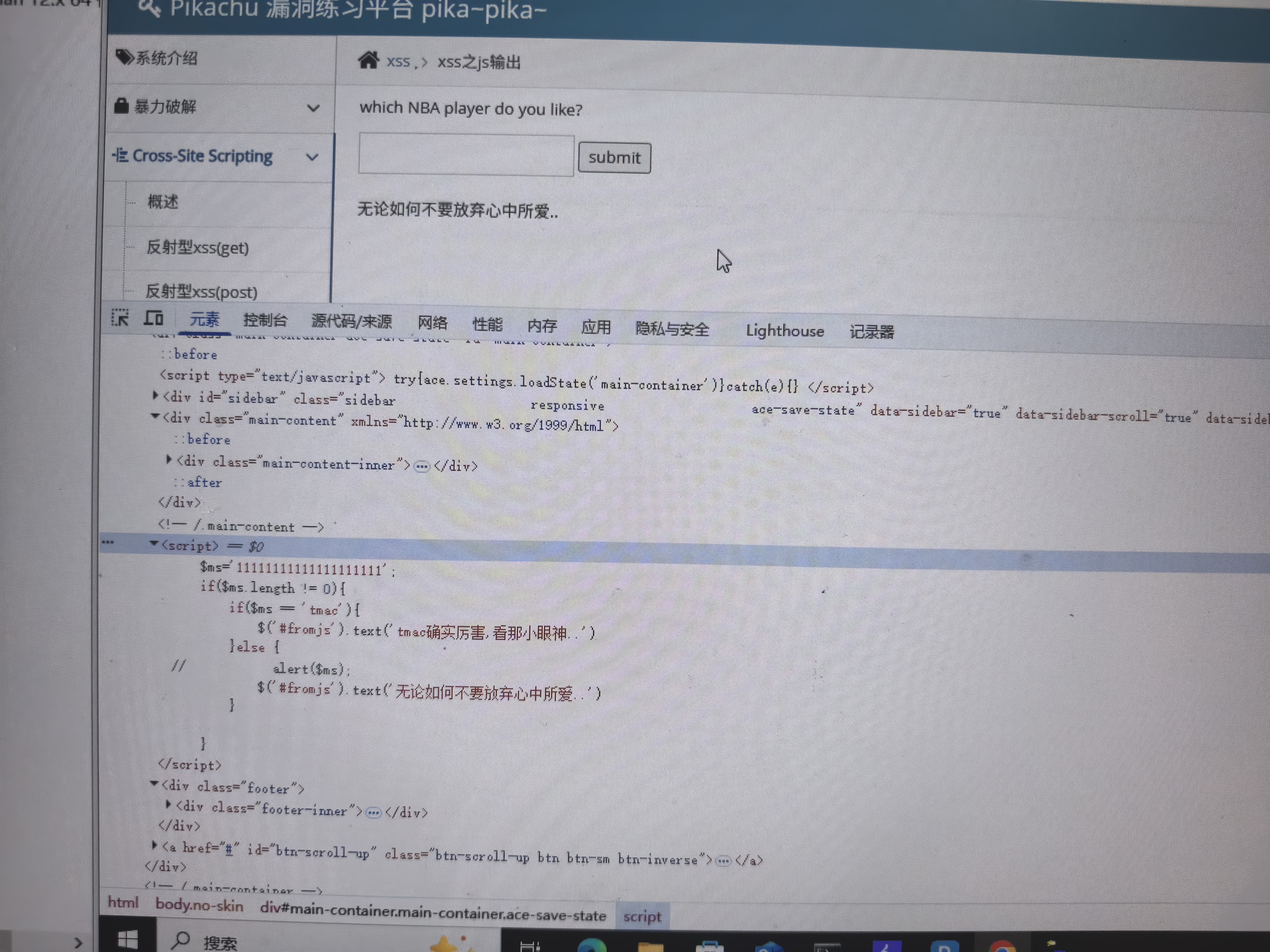Screen dimensions: 1270x952
Task: Collapse Cross-Site Scripting menu chevron
Action: [x=312, y=157]
